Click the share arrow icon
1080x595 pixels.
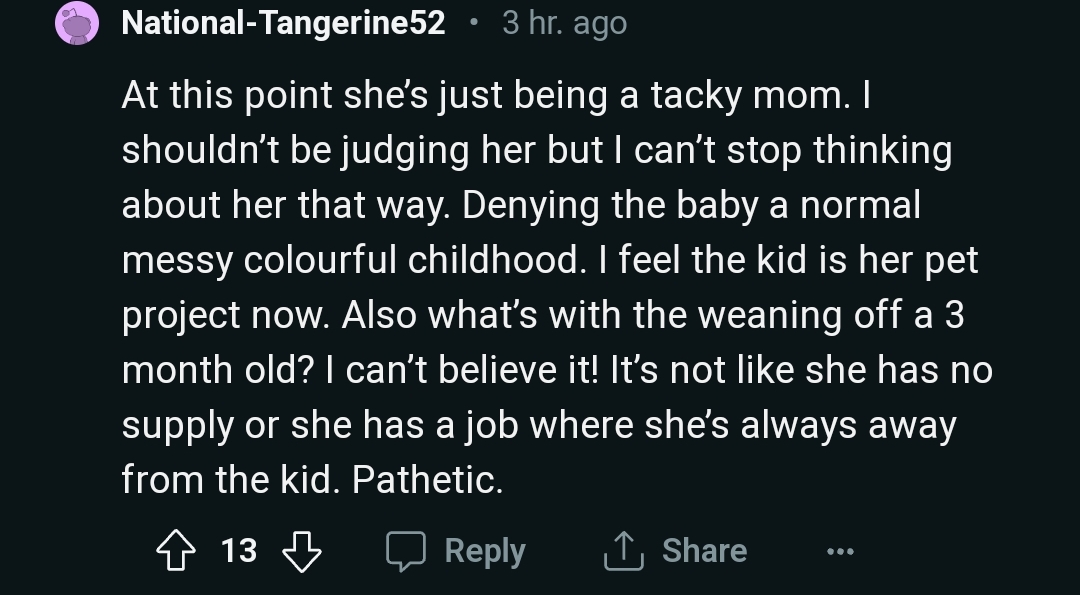pyautogui.click(x=622, y=551)
